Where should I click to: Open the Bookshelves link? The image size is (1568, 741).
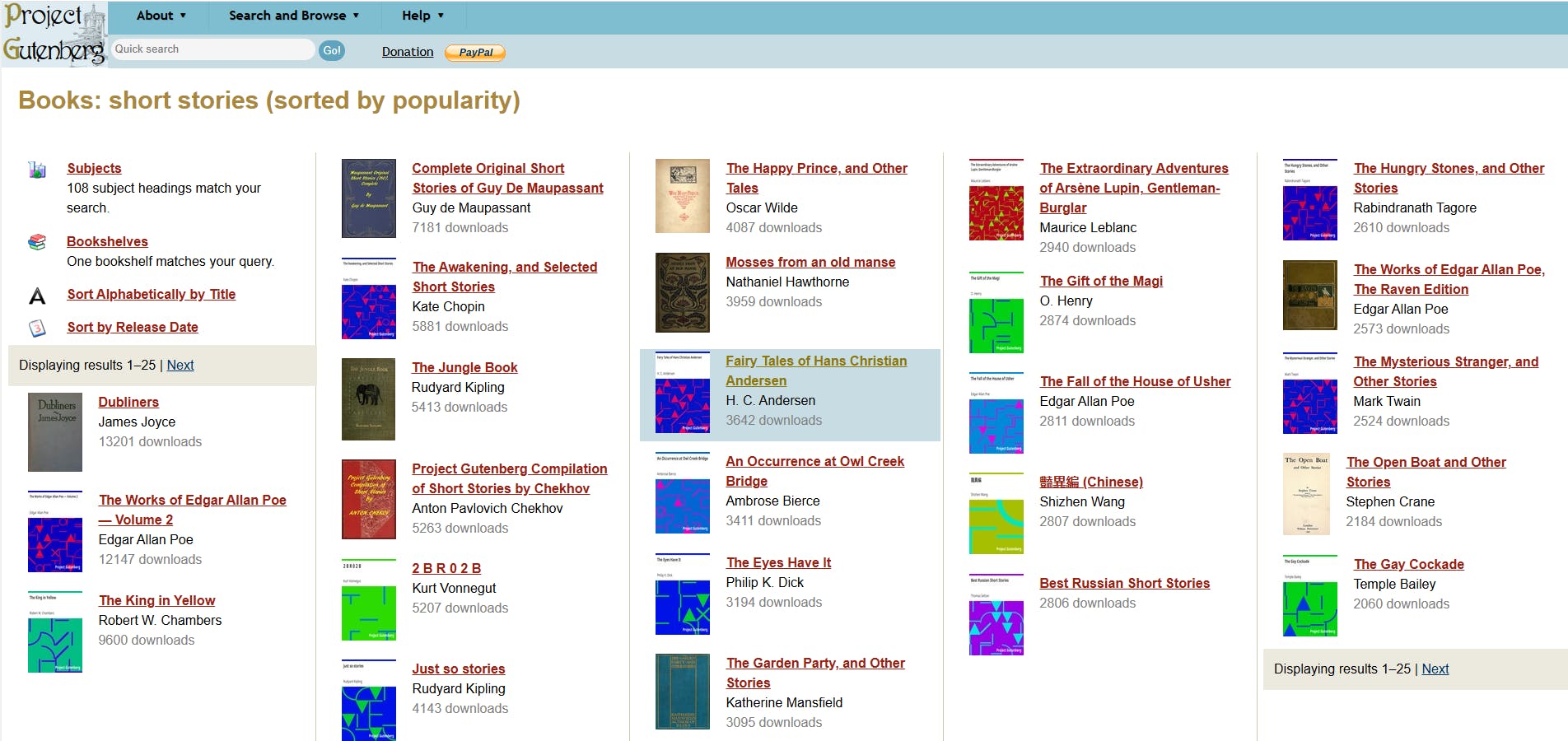click(x=107, y=241)
